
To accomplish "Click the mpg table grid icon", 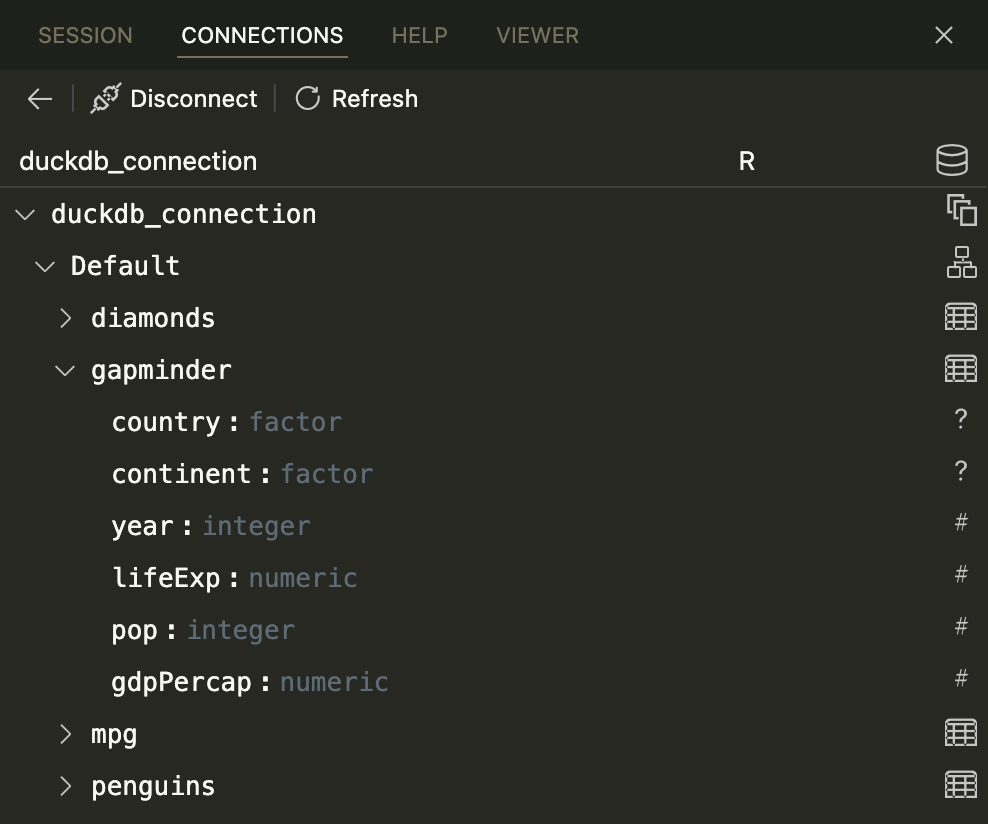I will pyautogui.click(x=961, y=733).
